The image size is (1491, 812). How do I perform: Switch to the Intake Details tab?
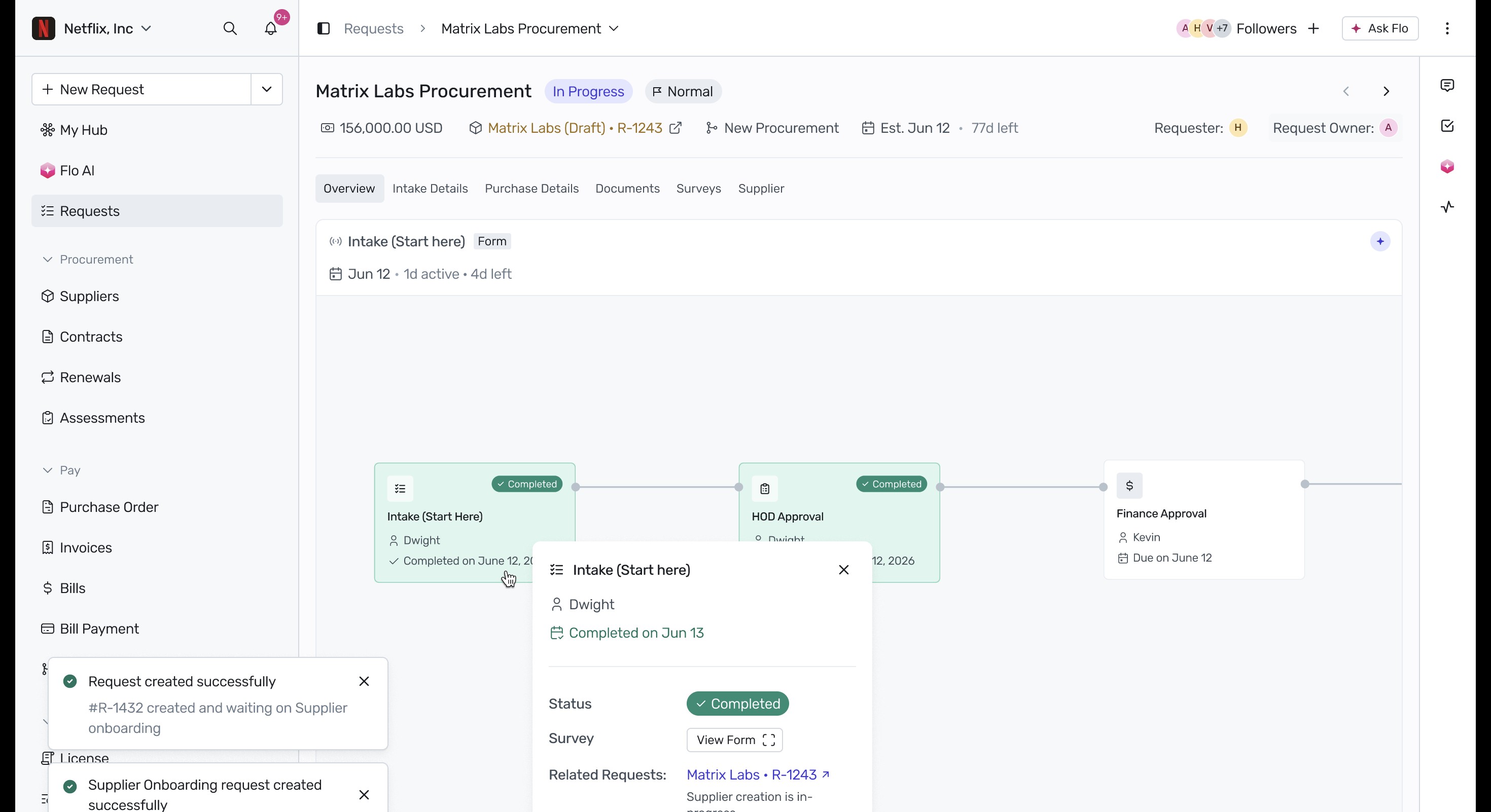[x=430, y=189]
